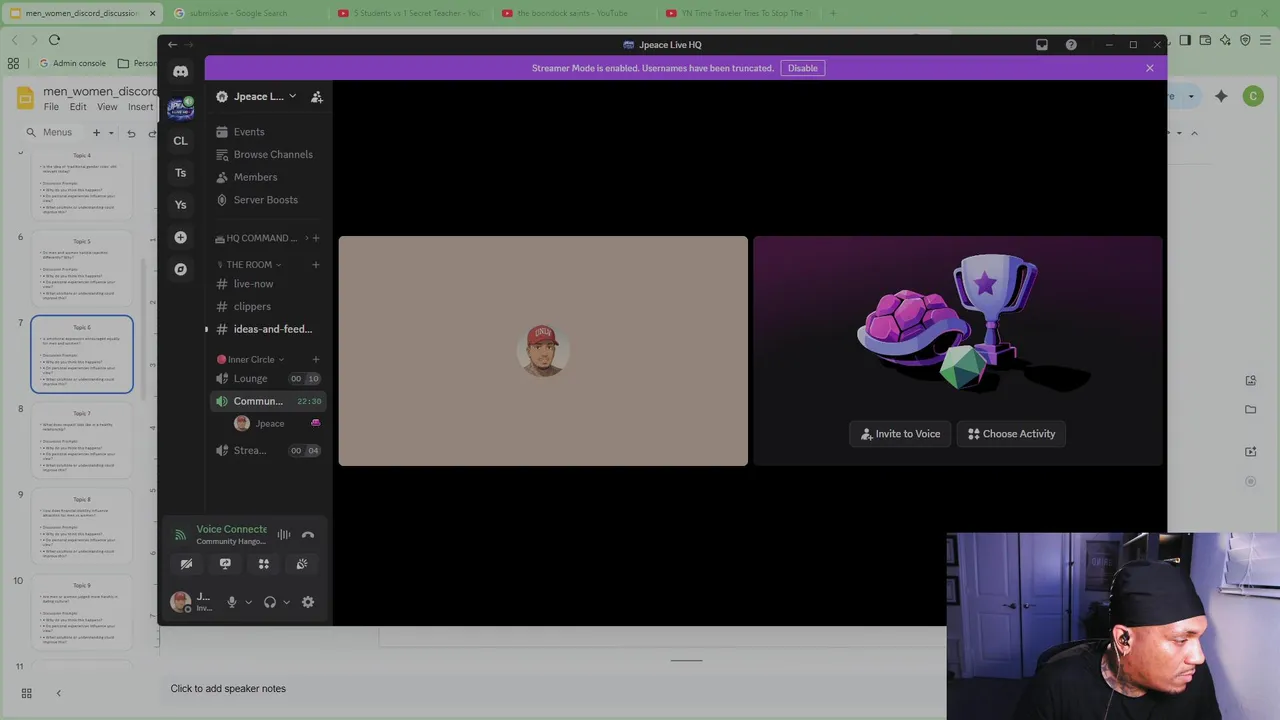Screen dimensions: 1280x720
Task: Select slide 6 thumbnail in filmstrip
Action: point(81,268)
